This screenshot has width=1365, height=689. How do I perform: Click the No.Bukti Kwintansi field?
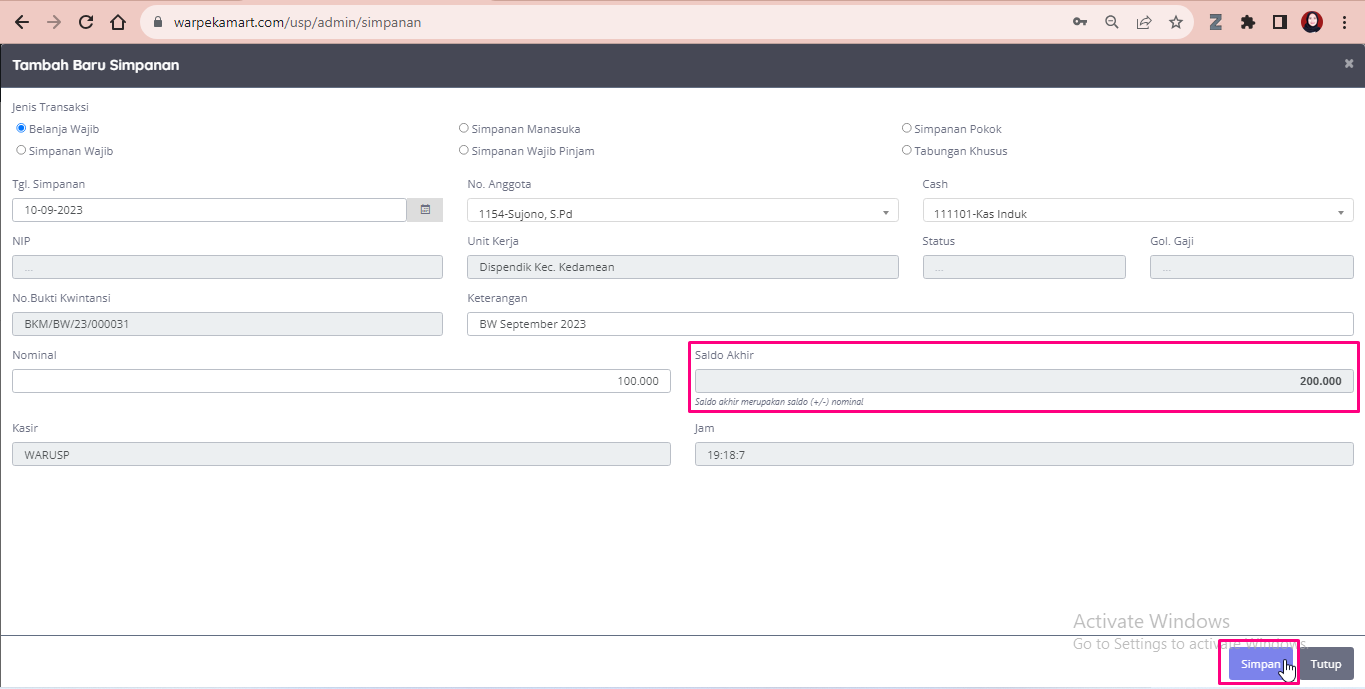pos(227,324)
